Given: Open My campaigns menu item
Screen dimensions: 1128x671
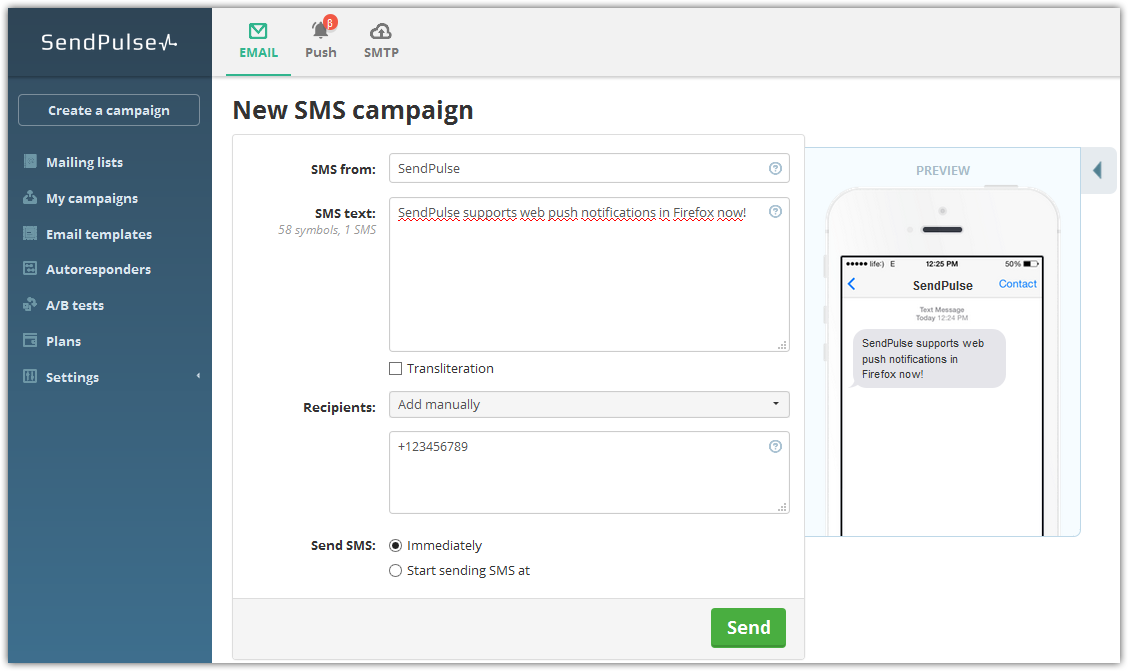Looking at the screenshot, I should tap(92, 198).
